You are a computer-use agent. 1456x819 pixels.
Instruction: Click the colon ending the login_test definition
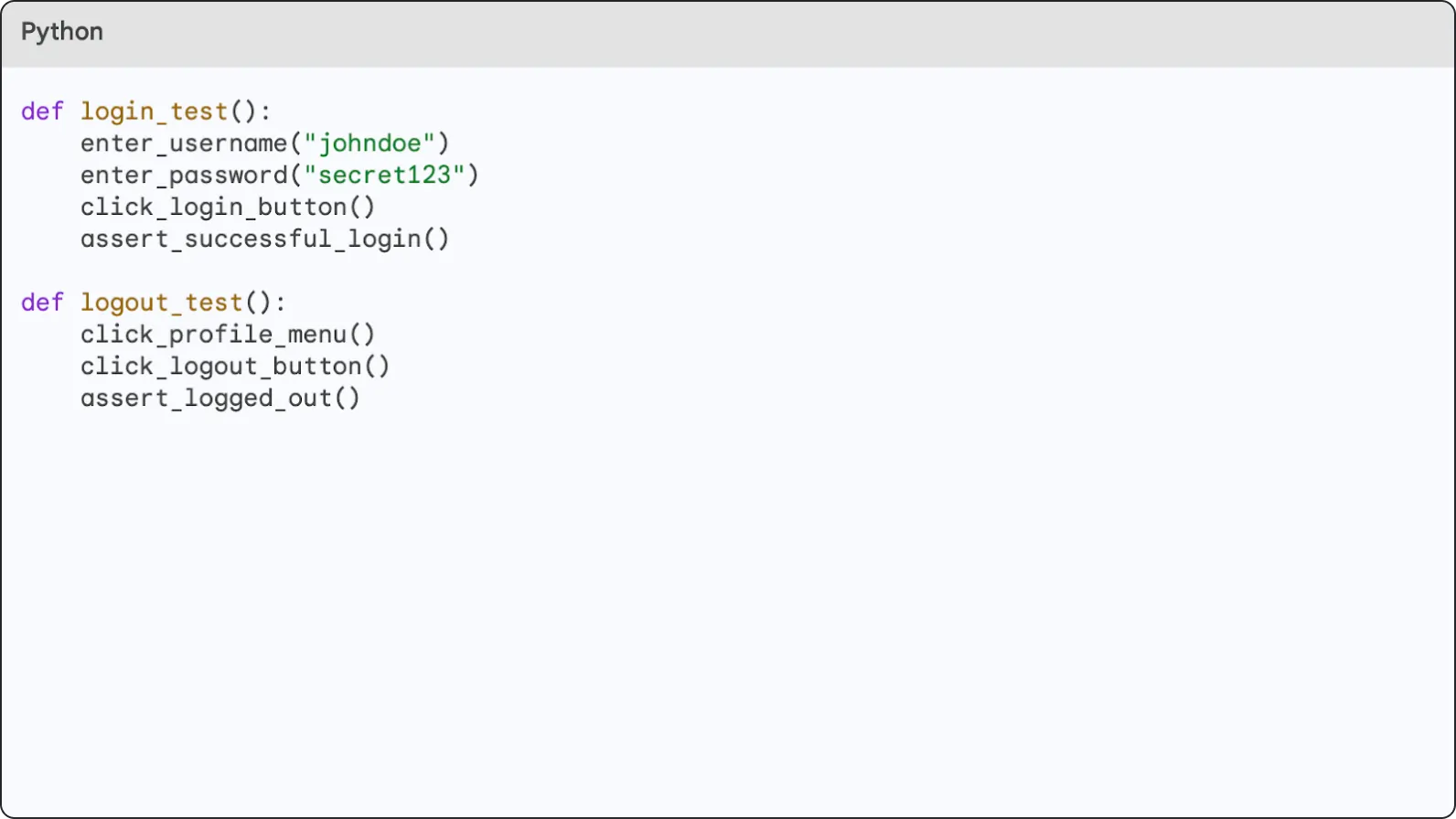pyautogui.click(x=265, y=112)
